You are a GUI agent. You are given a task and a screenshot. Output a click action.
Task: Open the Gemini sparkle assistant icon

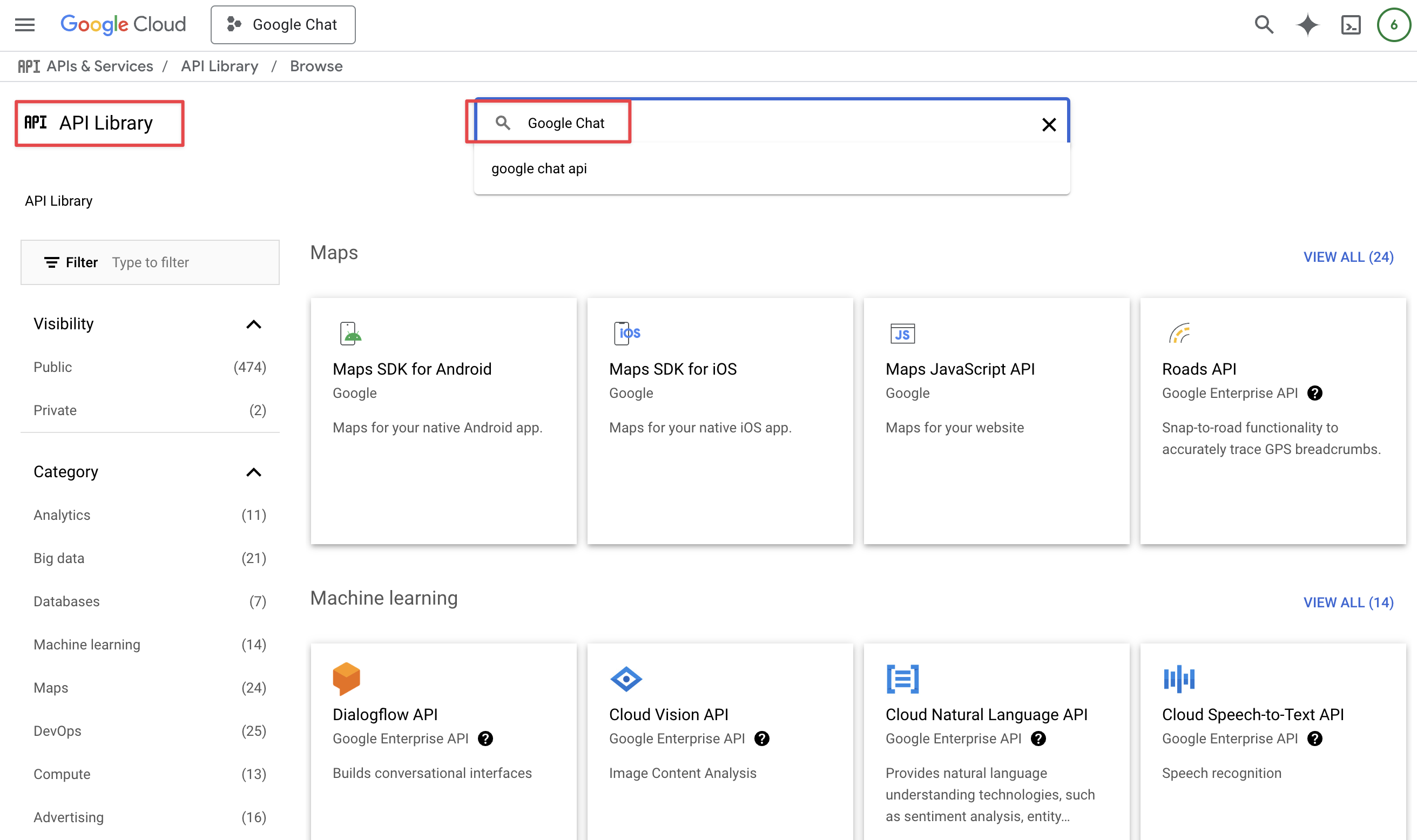[1307, 25]
